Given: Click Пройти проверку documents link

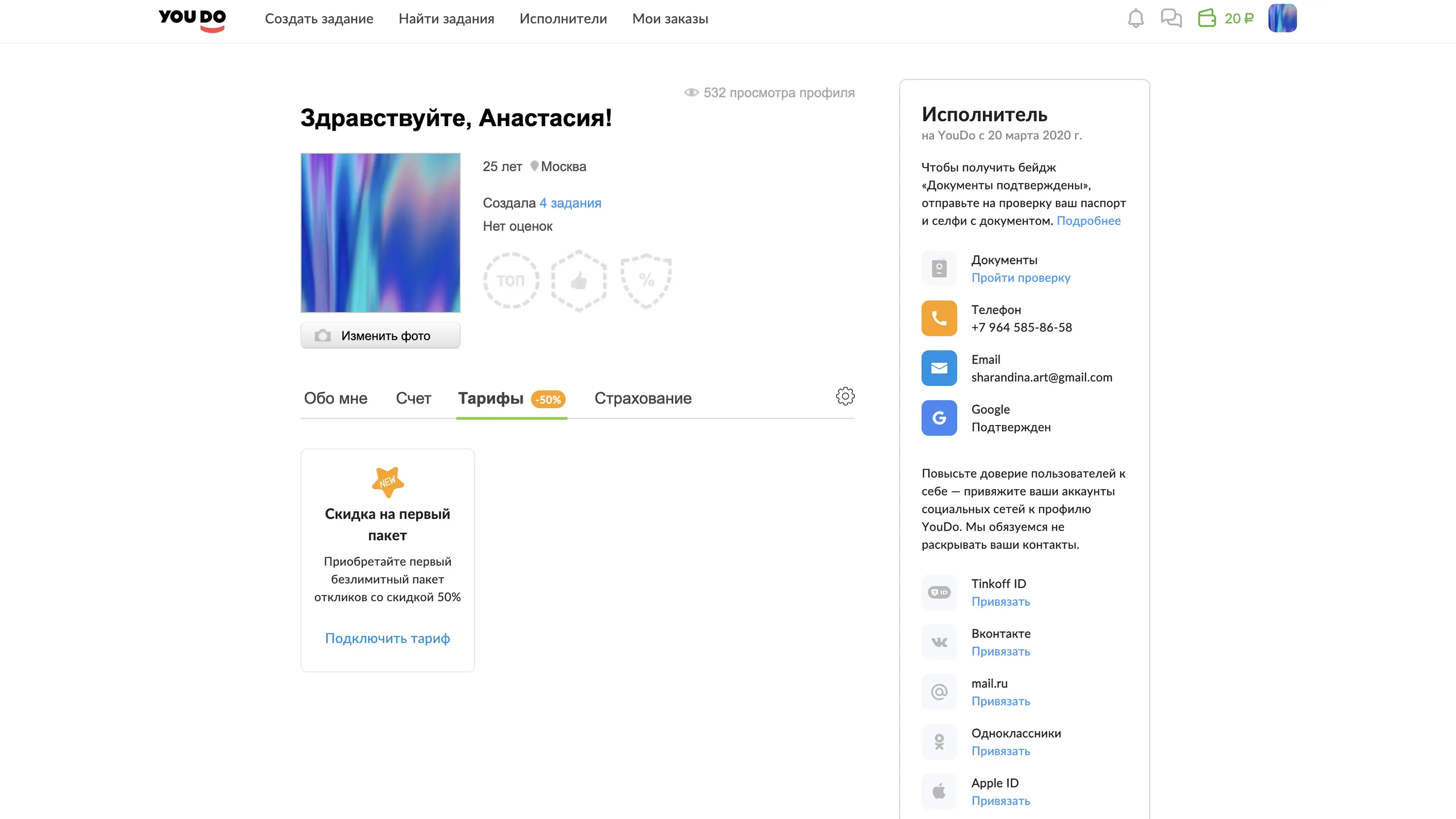Looking at the screenshot, I should 1020,278.
